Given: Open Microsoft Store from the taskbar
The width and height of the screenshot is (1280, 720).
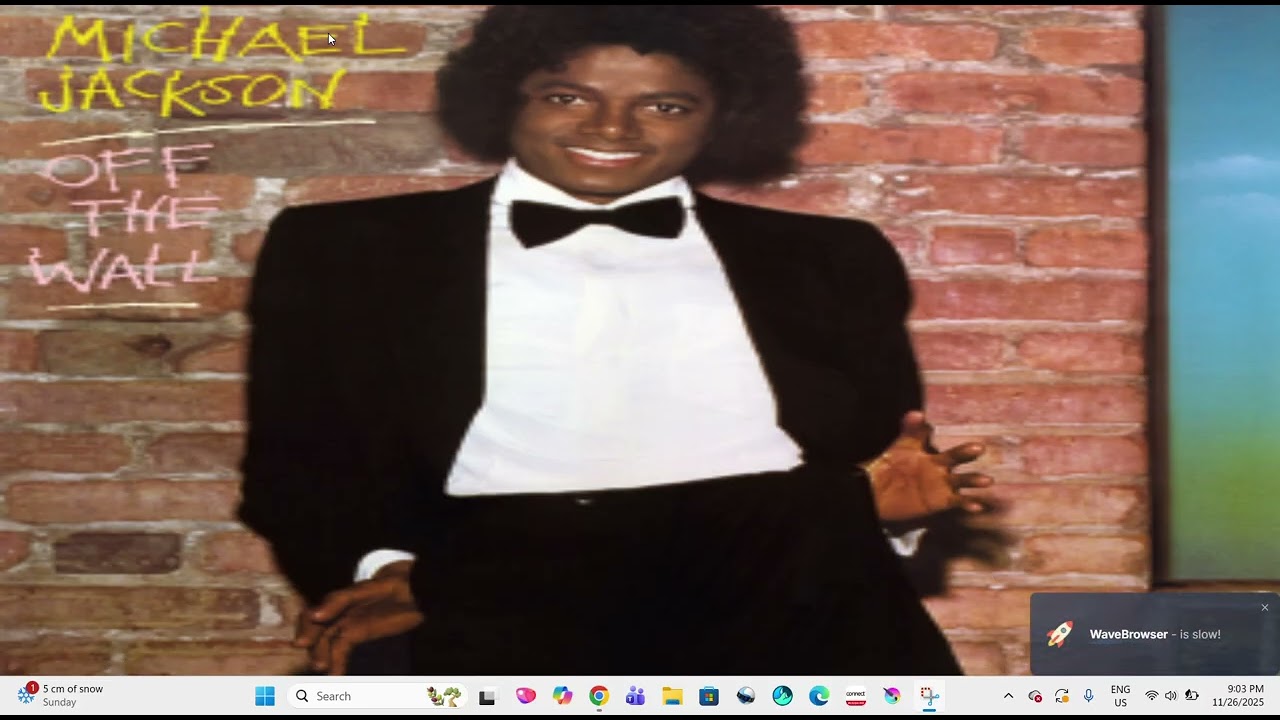Looking at the screenshot, I should [x=709, y=696].
